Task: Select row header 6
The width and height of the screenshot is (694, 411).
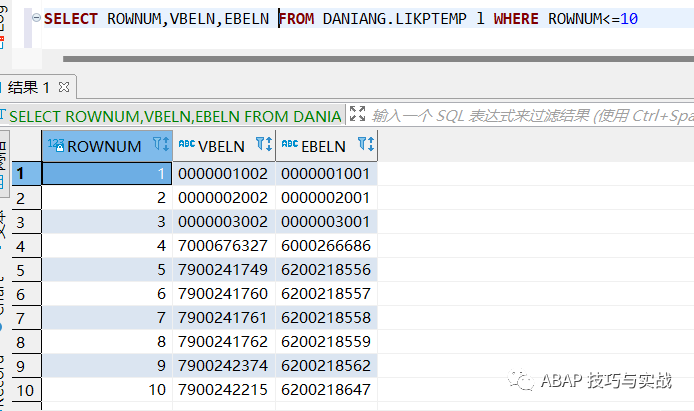Action: coord(27,294)
